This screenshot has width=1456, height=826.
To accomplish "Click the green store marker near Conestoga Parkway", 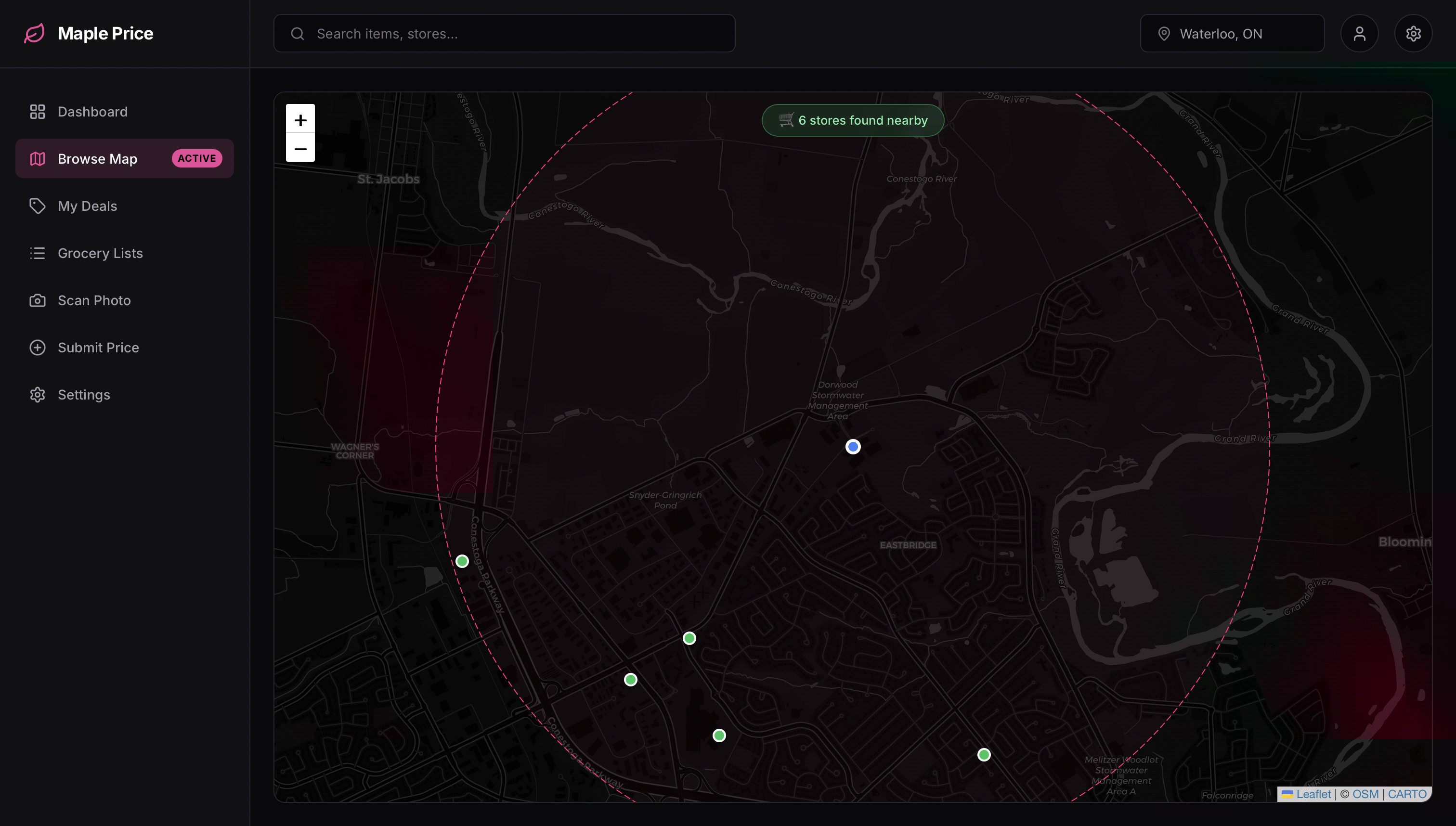I will (x=462, y=561).
